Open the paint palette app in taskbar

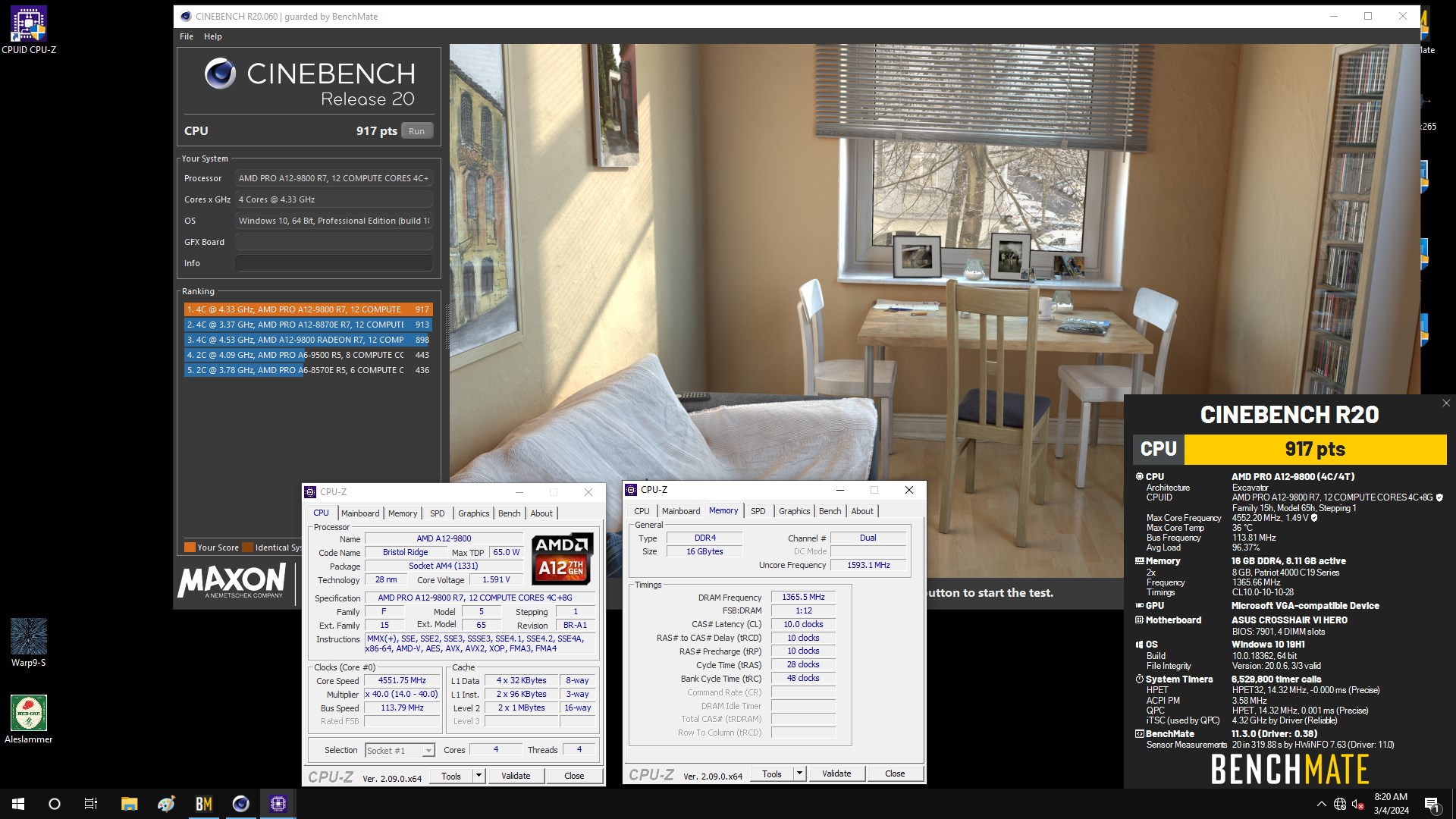point(166,804)
